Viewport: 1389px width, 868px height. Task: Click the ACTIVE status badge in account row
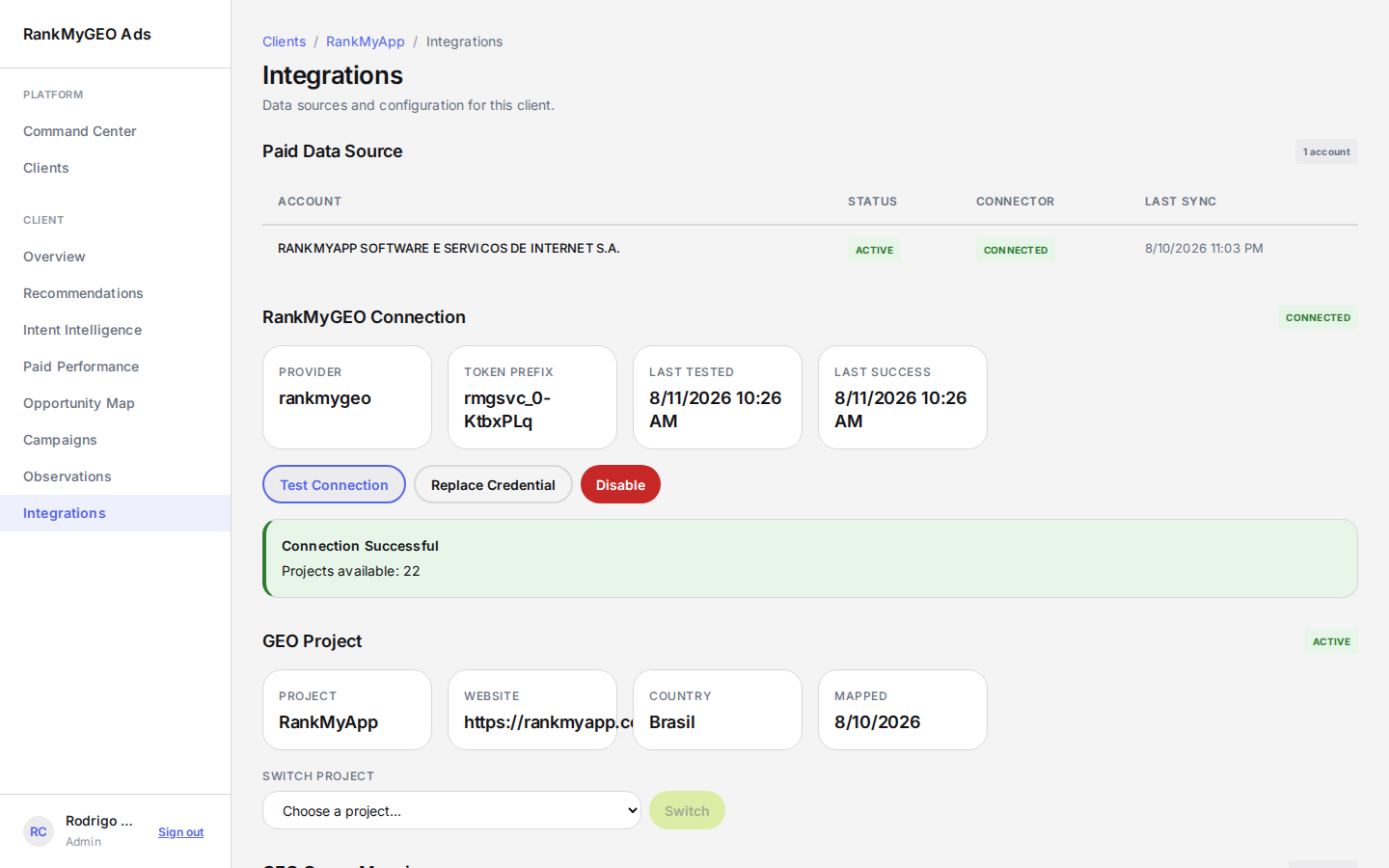coord(874,250)
